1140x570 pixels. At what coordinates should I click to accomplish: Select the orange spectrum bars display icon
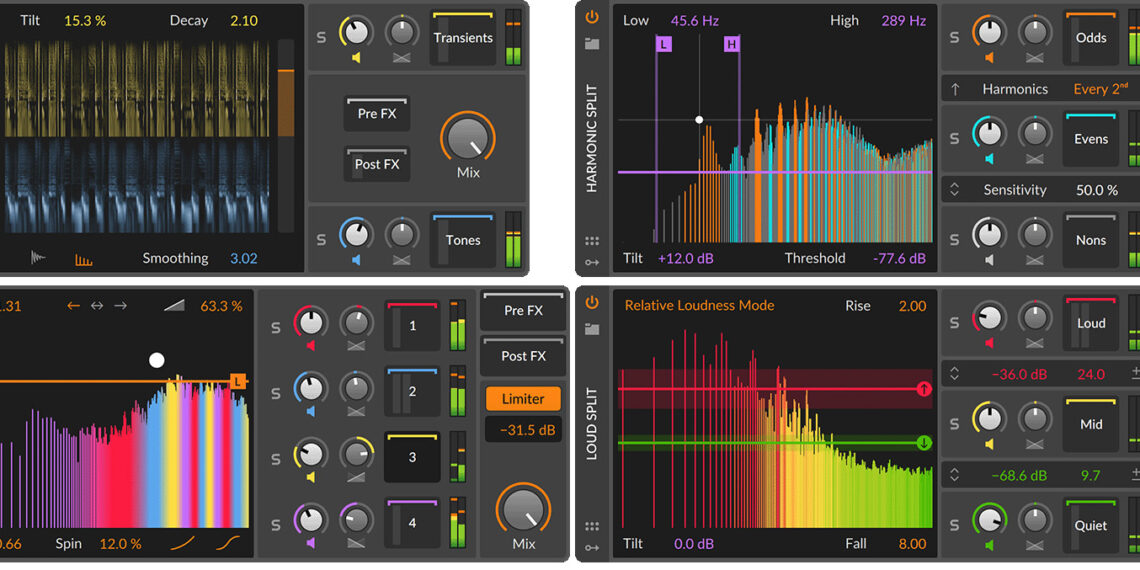[85, 260]
